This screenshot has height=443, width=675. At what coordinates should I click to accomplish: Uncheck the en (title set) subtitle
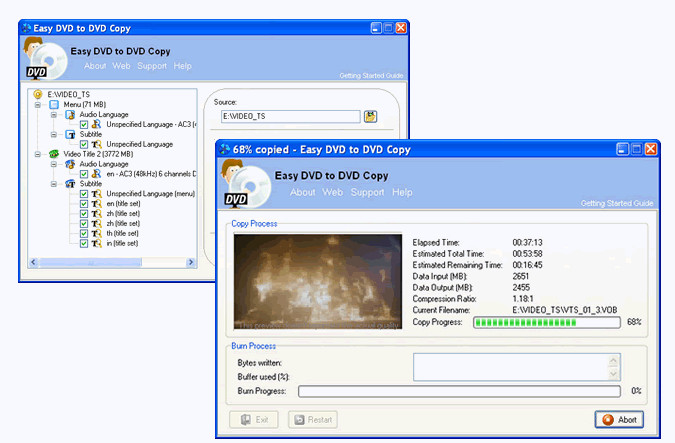coord(84,204)
